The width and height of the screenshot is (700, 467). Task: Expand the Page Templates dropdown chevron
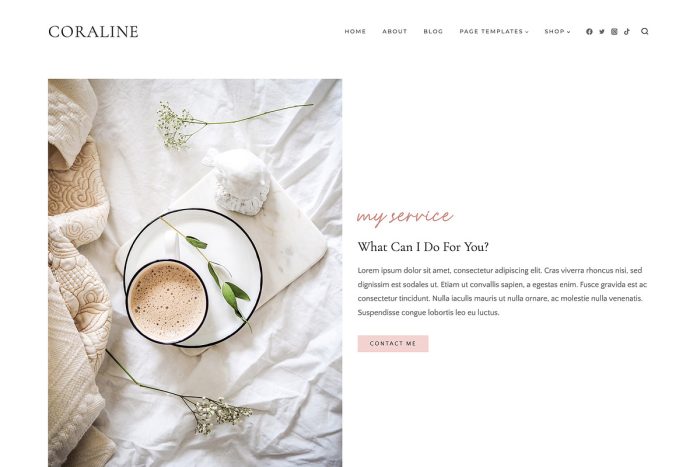point(527,32)
